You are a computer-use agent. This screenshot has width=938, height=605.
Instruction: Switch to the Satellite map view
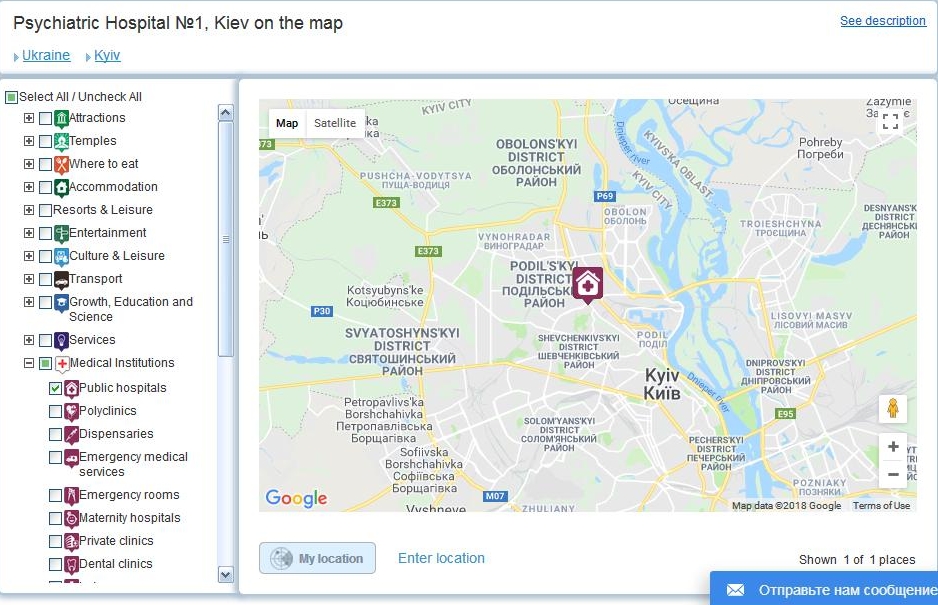(334, 123)
